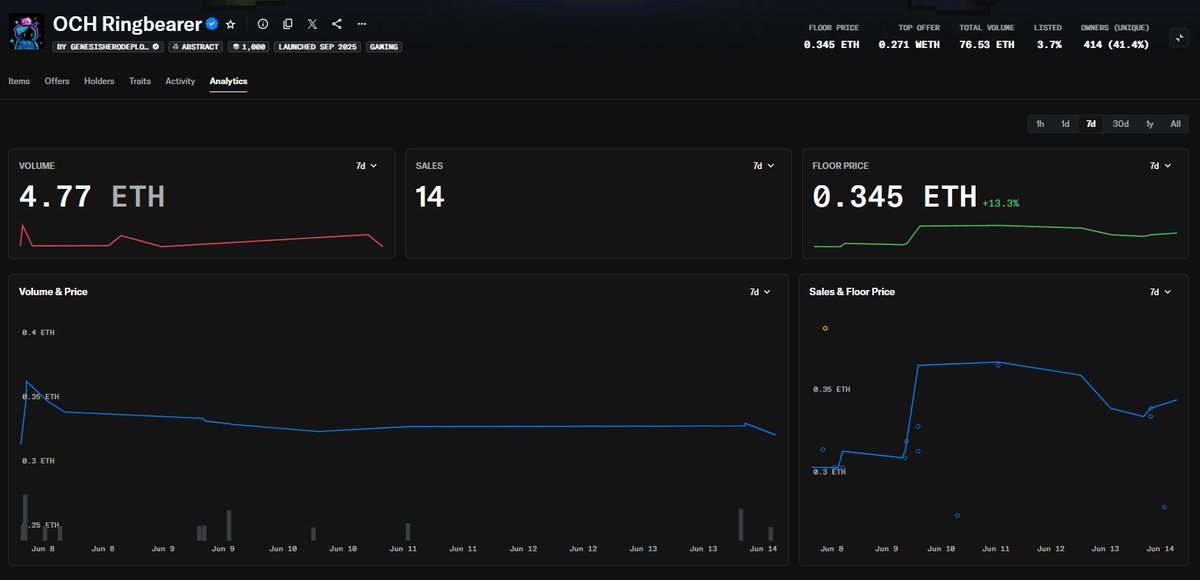Click the 4.77 ETH volume value
The width and height of the screenshot is (1200, 580).
tap(92, 196)
